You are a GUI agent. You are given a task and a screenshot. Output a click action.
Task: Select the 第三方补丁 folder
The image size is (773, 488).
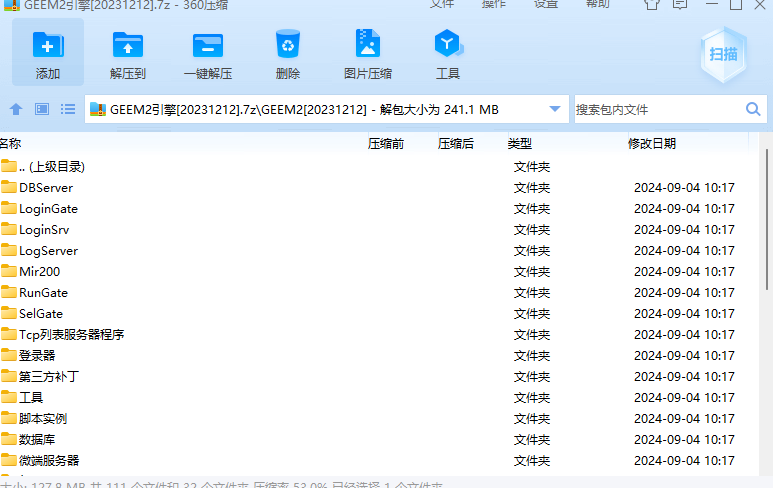coord(380,377)
